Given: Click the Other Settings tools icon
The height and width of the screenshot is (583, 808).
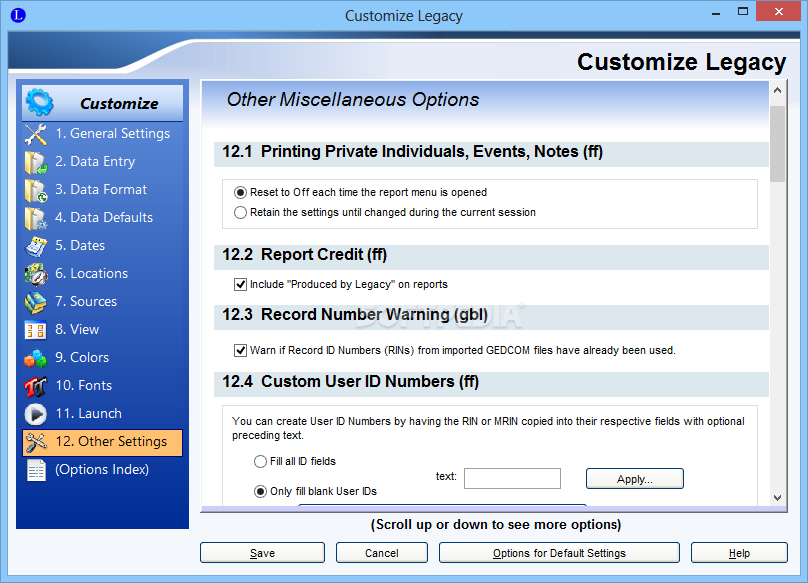Looking at the screenshot, I should tap(36, 442).
